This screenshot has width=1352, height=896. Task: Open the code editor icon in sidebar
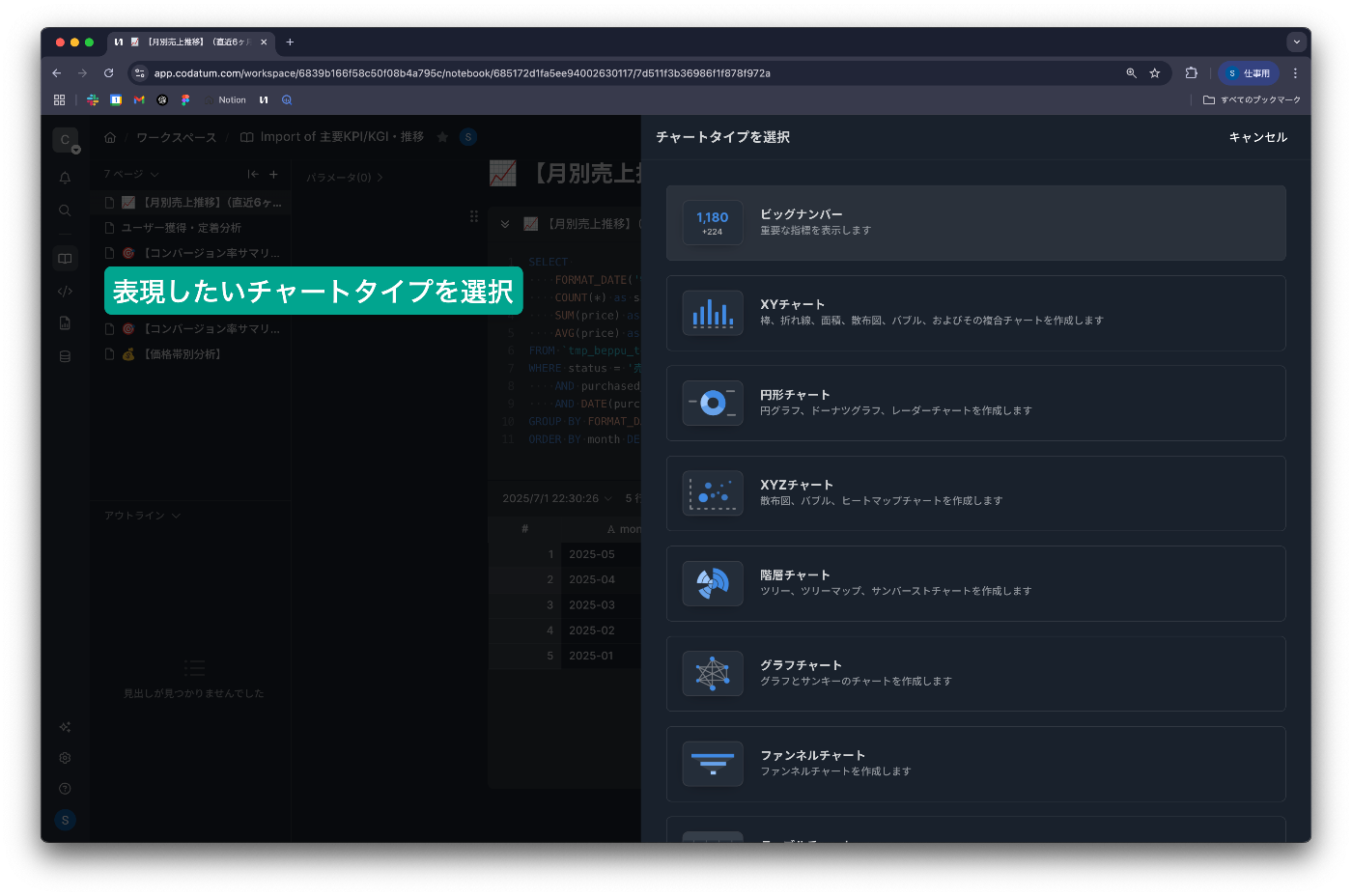tap(65, 291)
